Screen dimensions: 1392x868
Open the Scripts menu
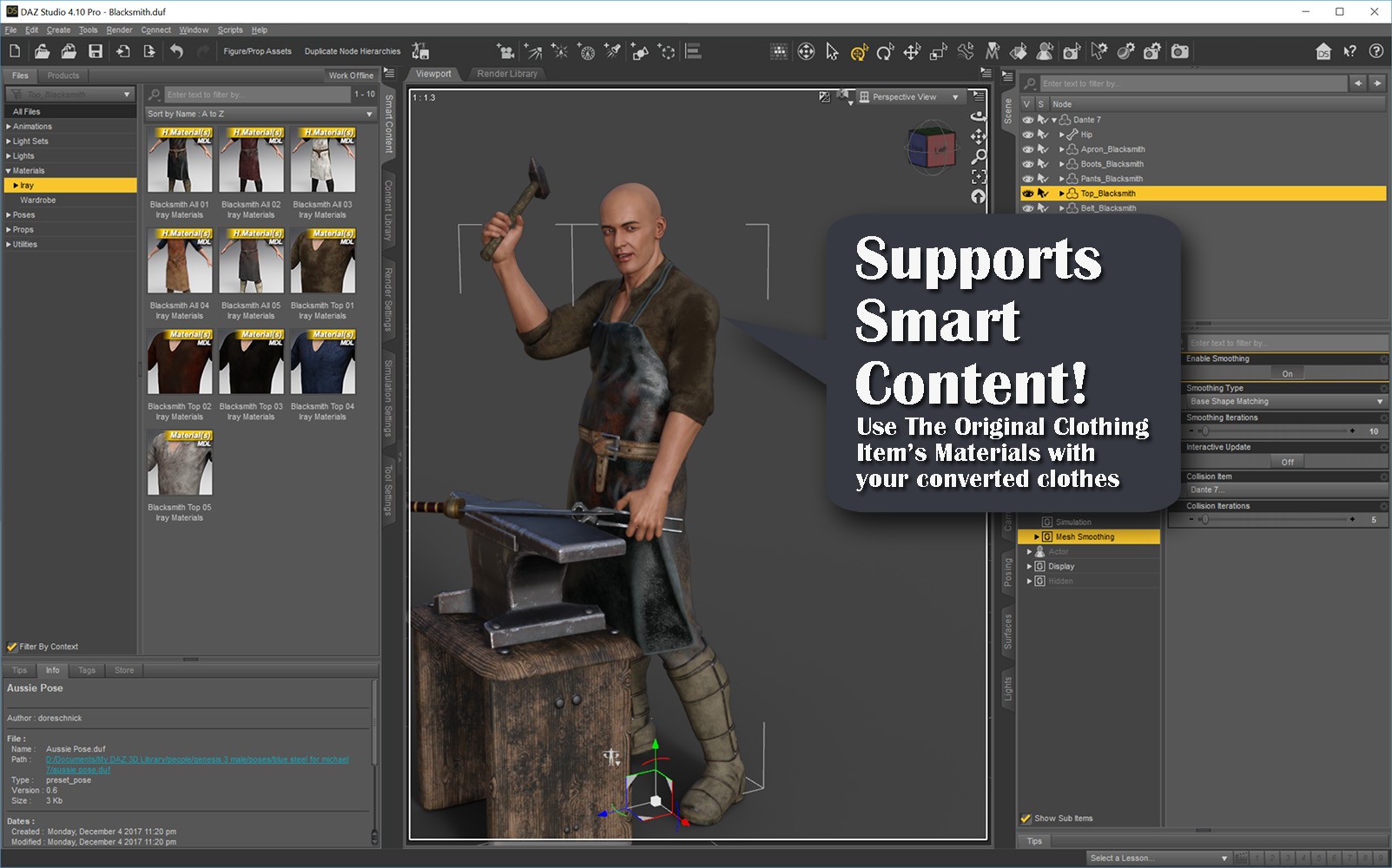point(230,30)
